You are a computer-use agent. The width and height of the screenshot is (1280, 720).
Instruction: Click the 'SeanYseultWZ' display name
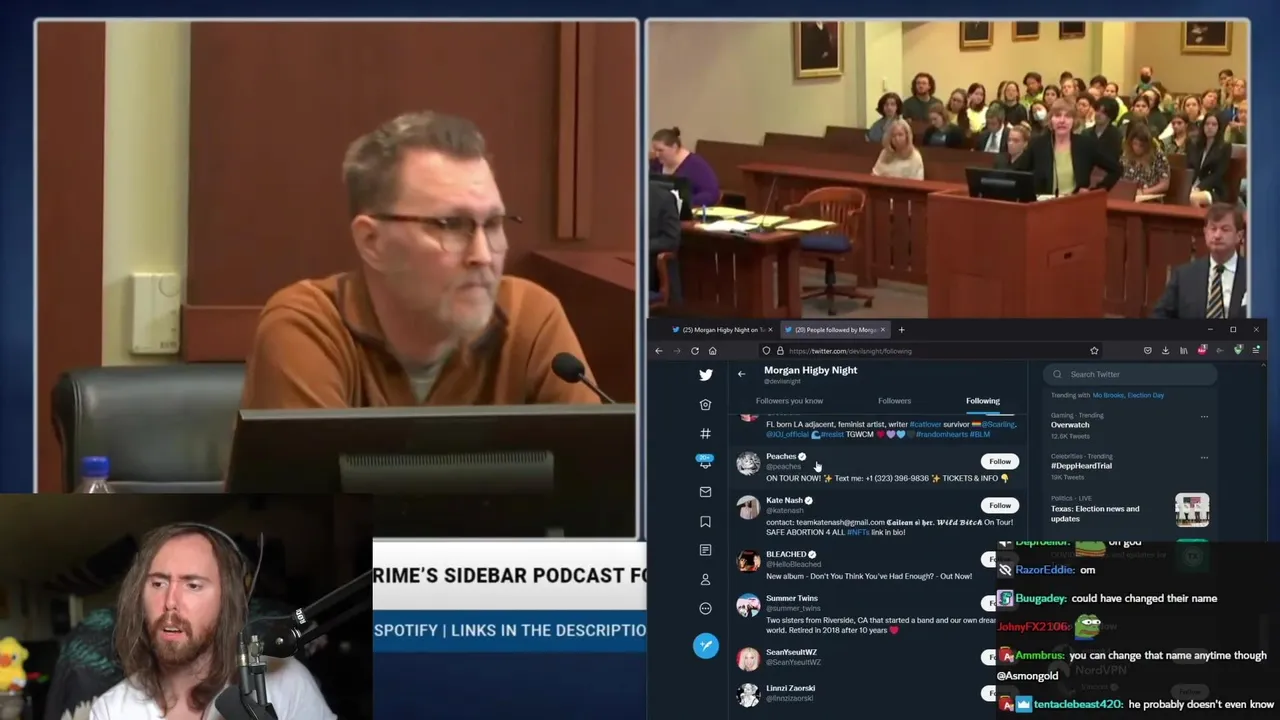coord(792,652)
